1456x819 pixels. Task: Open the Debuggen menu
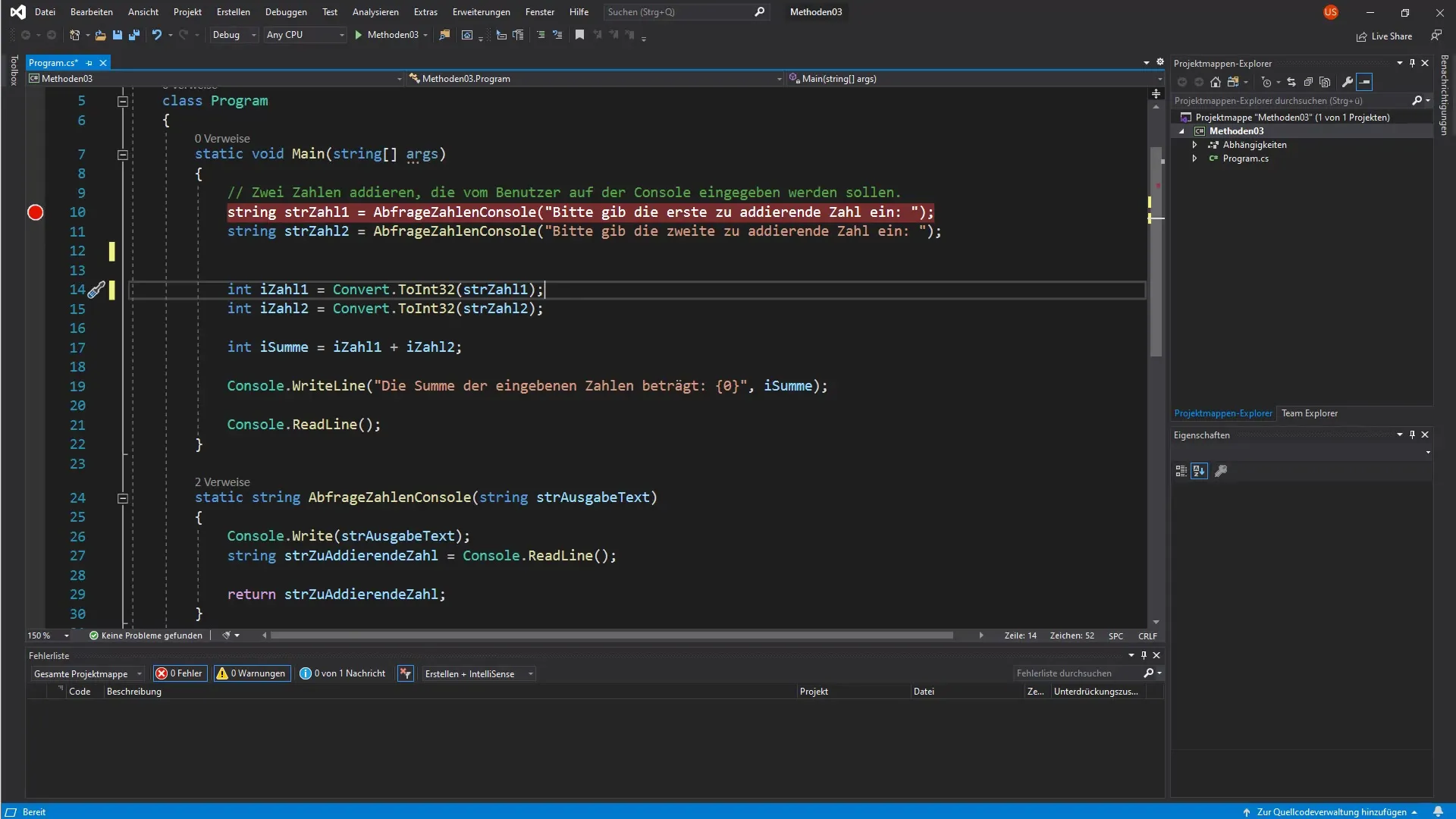(x=286, y=12)
